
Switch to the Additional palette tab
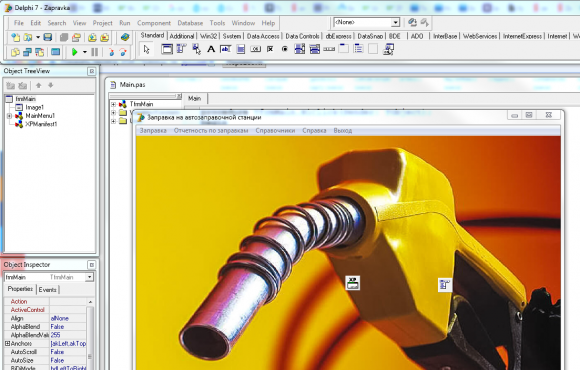coord(182,36)
